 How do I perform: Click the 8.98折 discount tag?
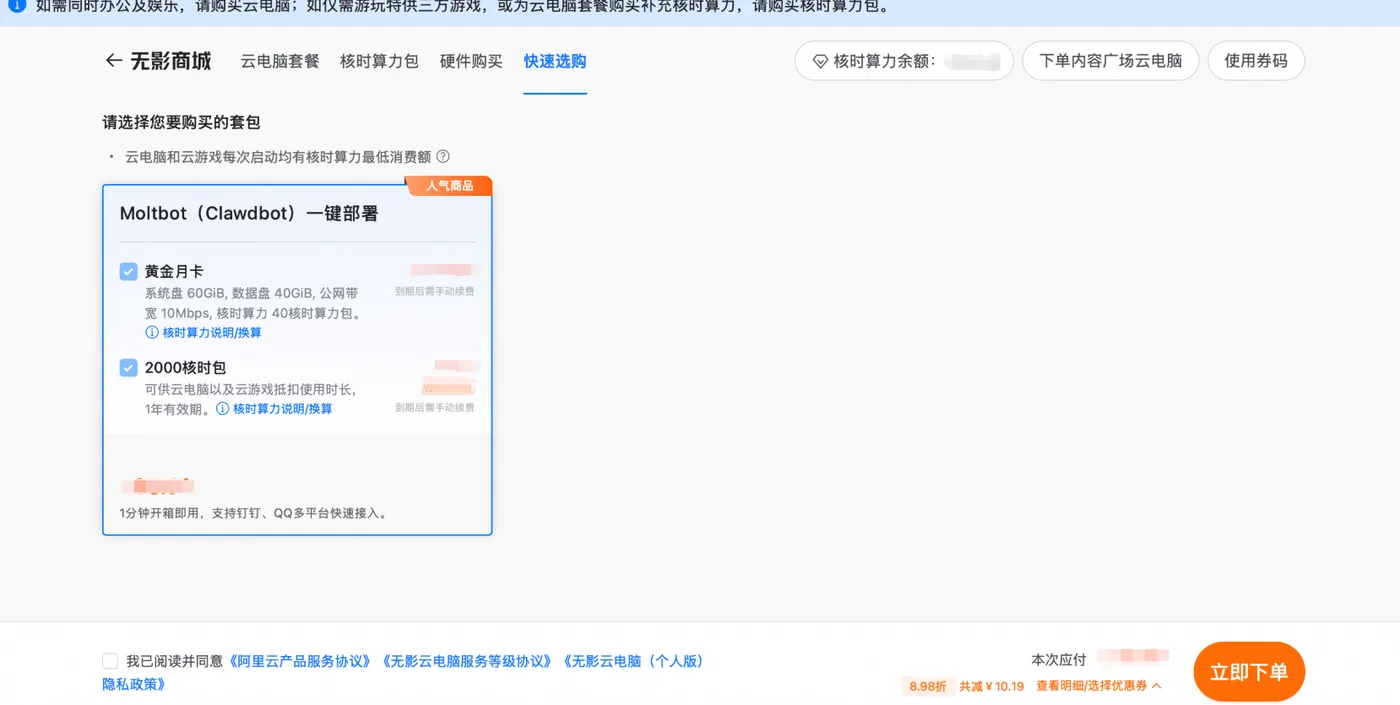927,686
